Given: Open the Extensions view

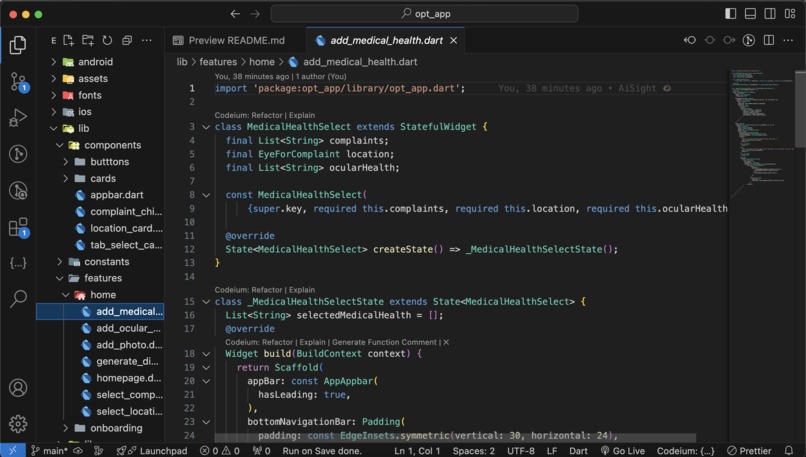Looking at the screenshot, I should [19, 227].
